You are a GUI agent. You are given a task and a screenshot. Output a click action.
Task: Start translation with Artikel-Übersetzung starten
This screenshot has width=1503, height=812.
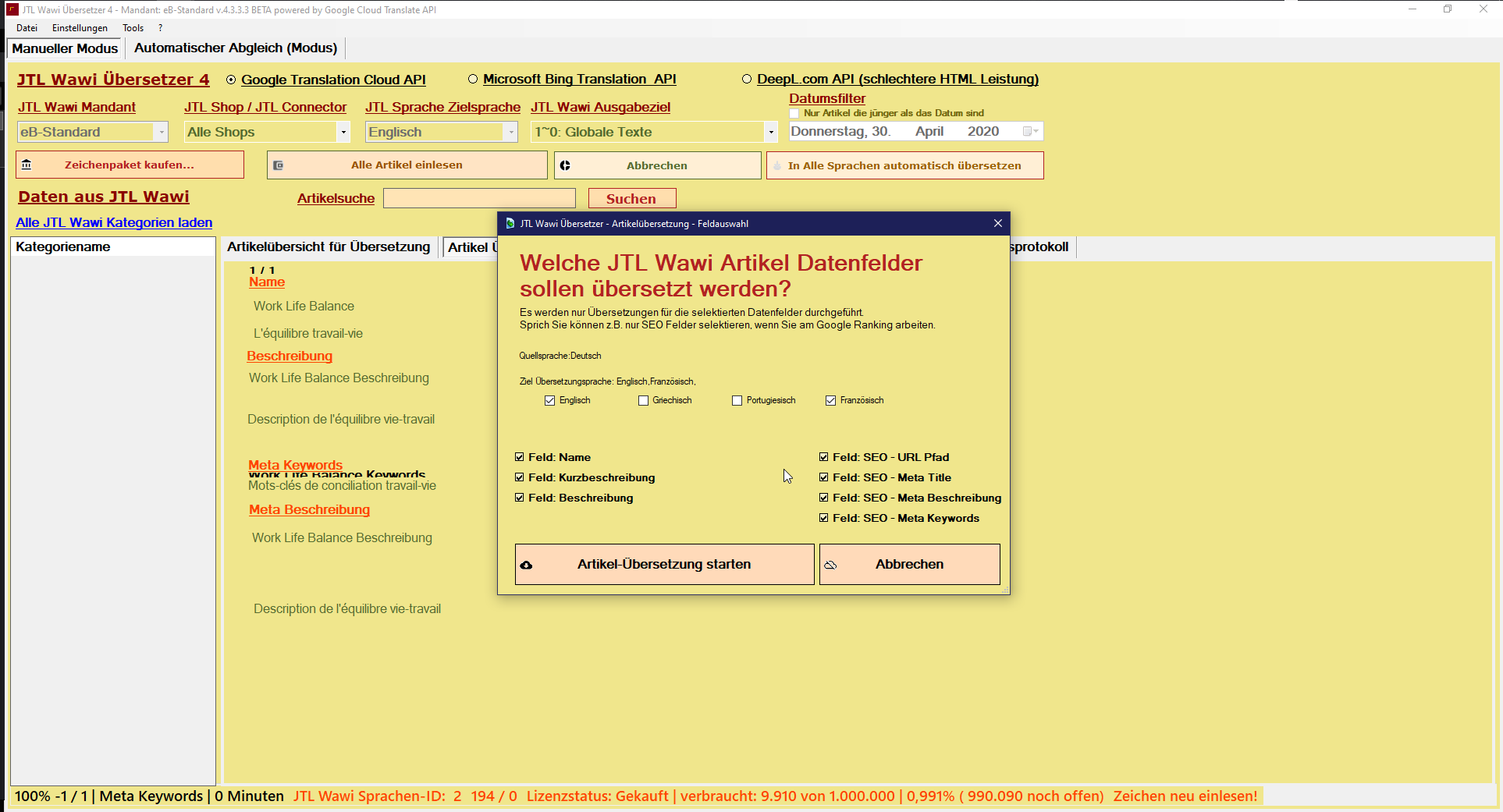tap(664, 564)
